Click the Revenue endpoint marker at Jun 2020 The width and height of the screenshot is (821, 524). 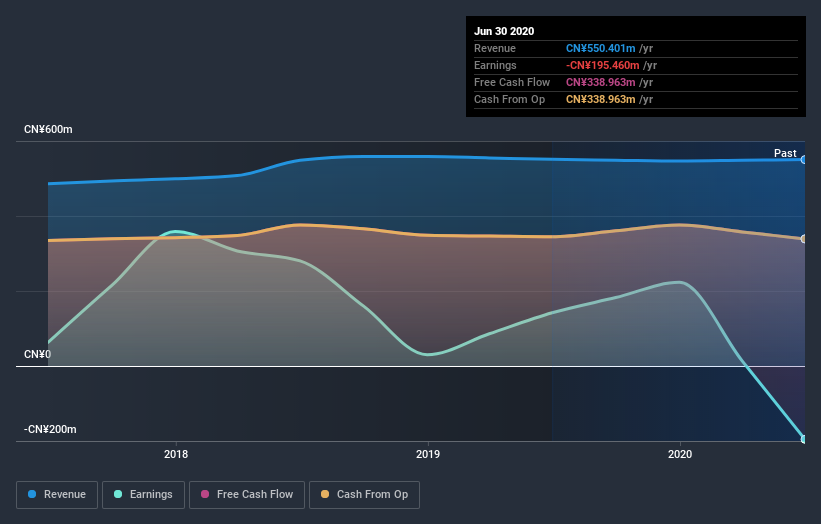(803, 160)
